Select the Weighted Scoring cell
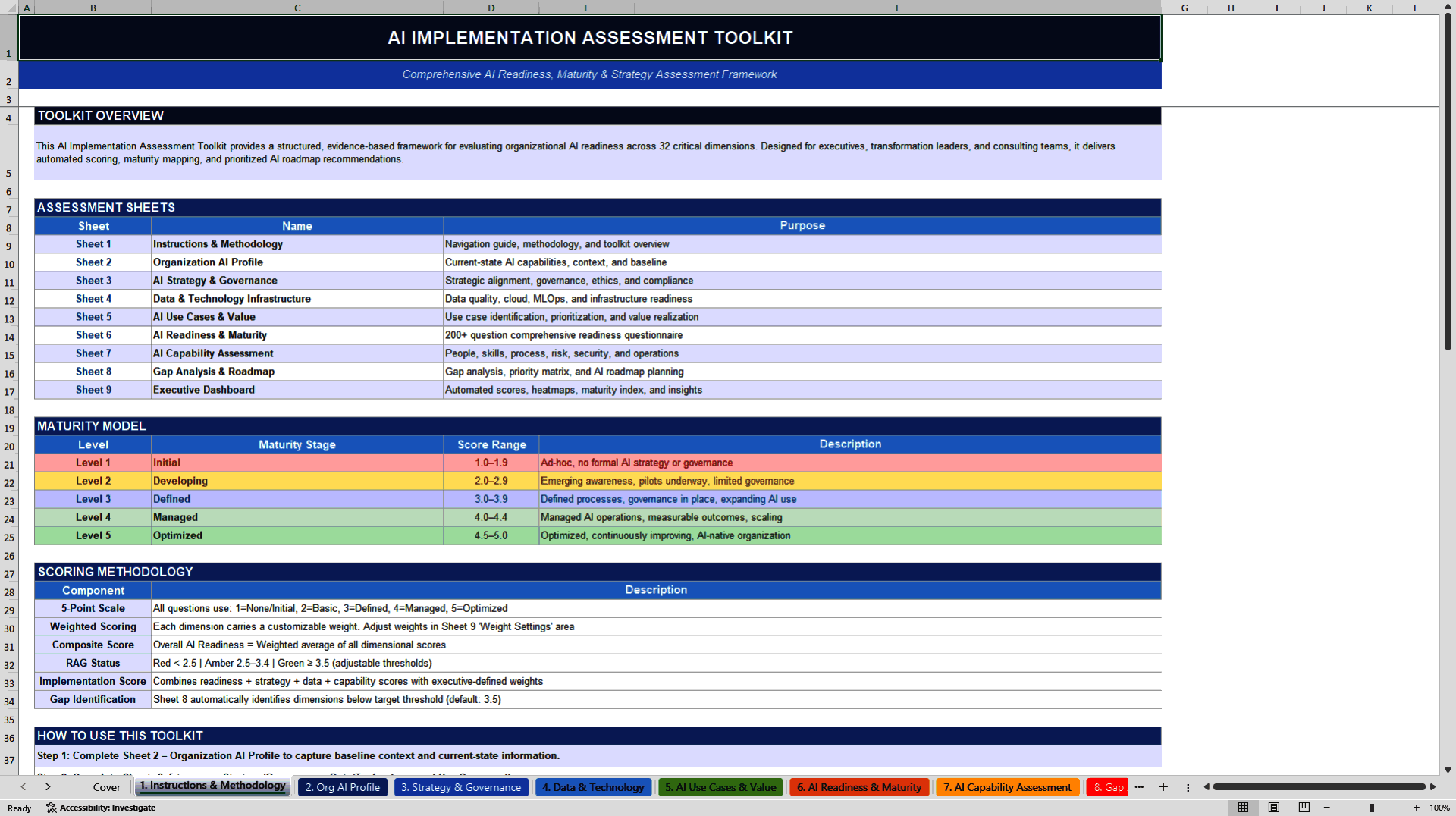Screen dimensions: 1456x816 click(x=93, y=626)
